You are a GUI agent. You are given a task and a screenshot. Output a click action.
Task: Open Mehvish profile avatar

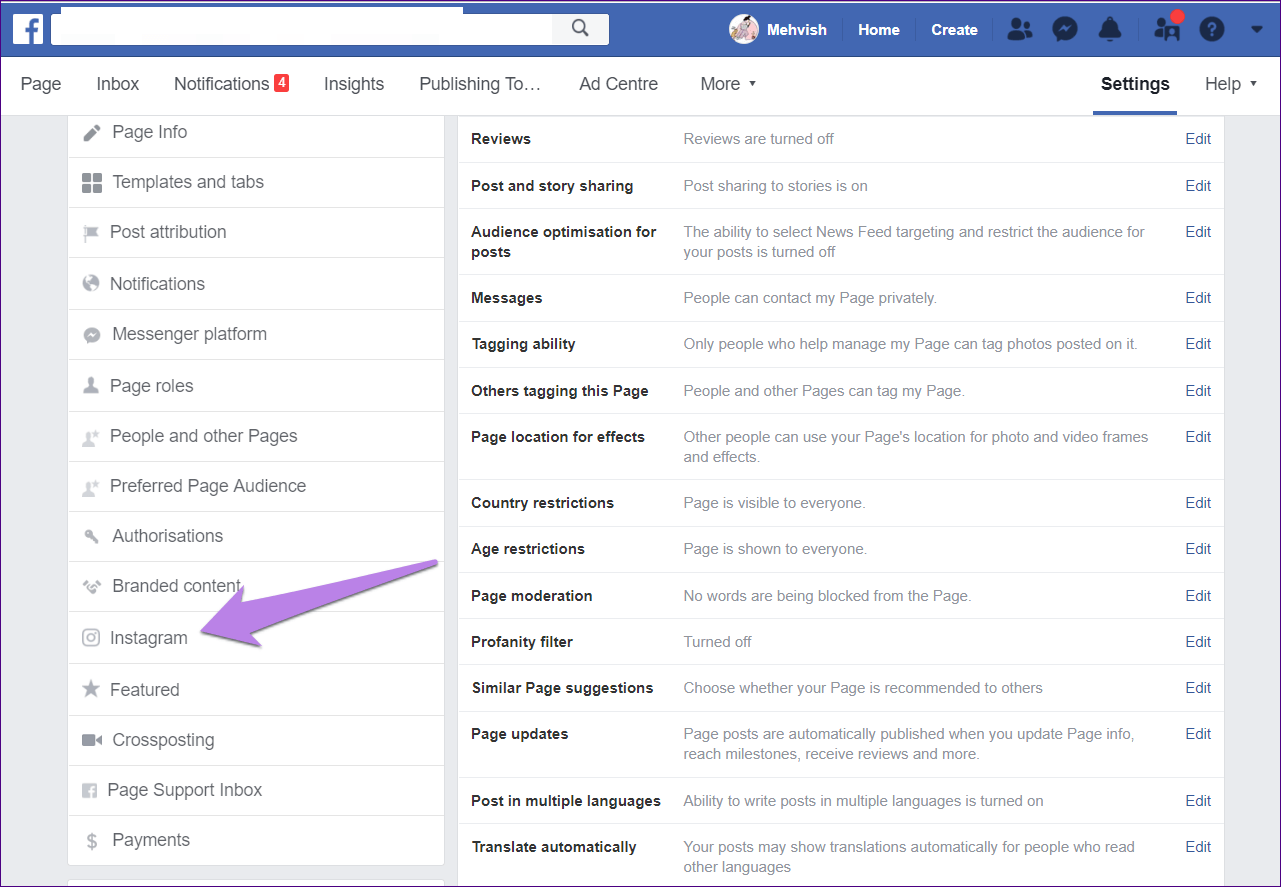tap(744, 29)
